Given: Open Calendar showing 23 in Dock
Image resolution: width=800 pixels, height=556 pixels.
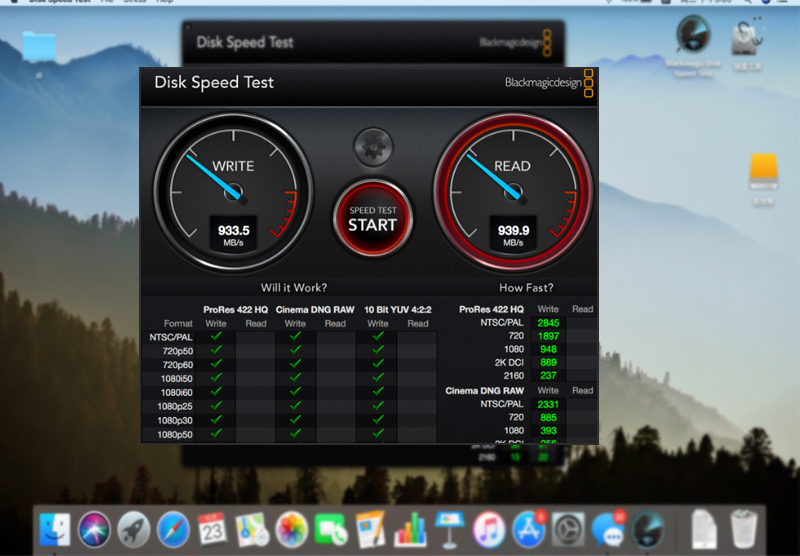Looking at the screenshot, I should tap(212, 529).
